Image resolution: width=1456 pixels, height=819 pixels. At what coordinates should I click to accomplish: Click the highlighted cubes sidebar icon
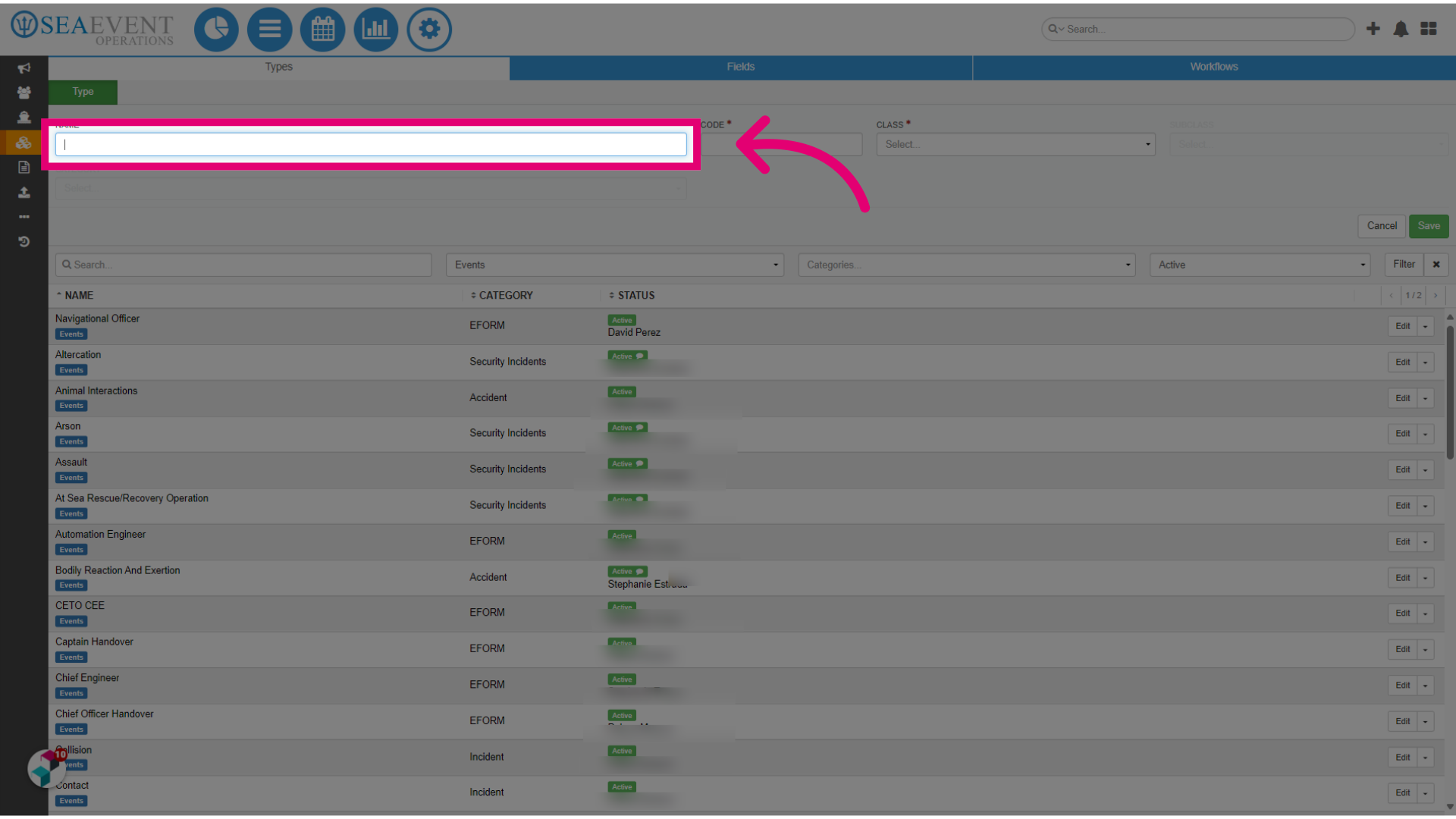tap(24, 142)
